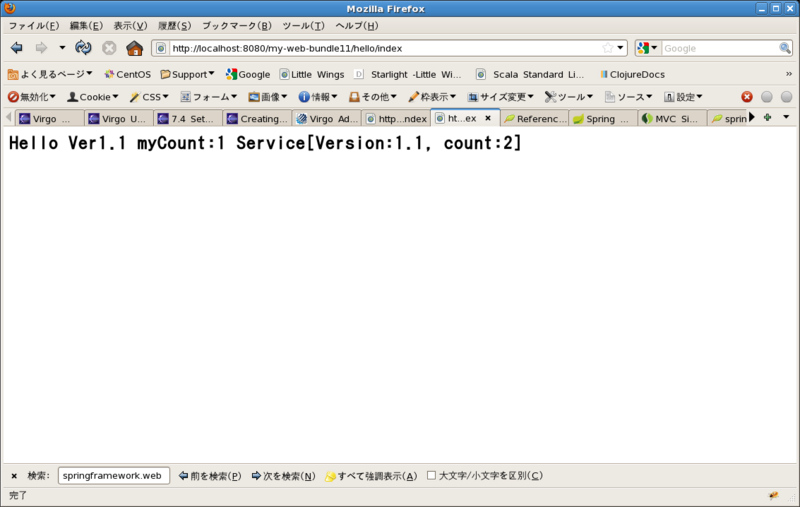
Task: Open the ツール menu in menu bar
Action: coord(304,26)
